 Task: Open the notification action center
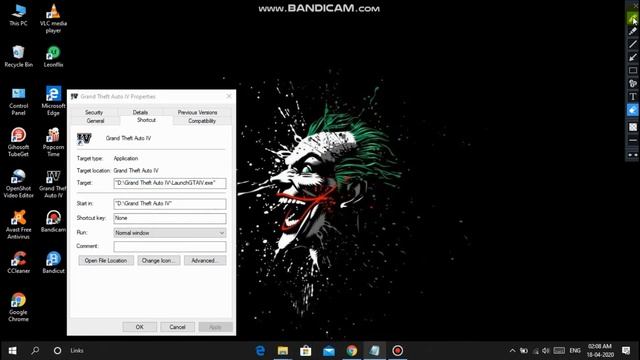(x=626, y=351)
